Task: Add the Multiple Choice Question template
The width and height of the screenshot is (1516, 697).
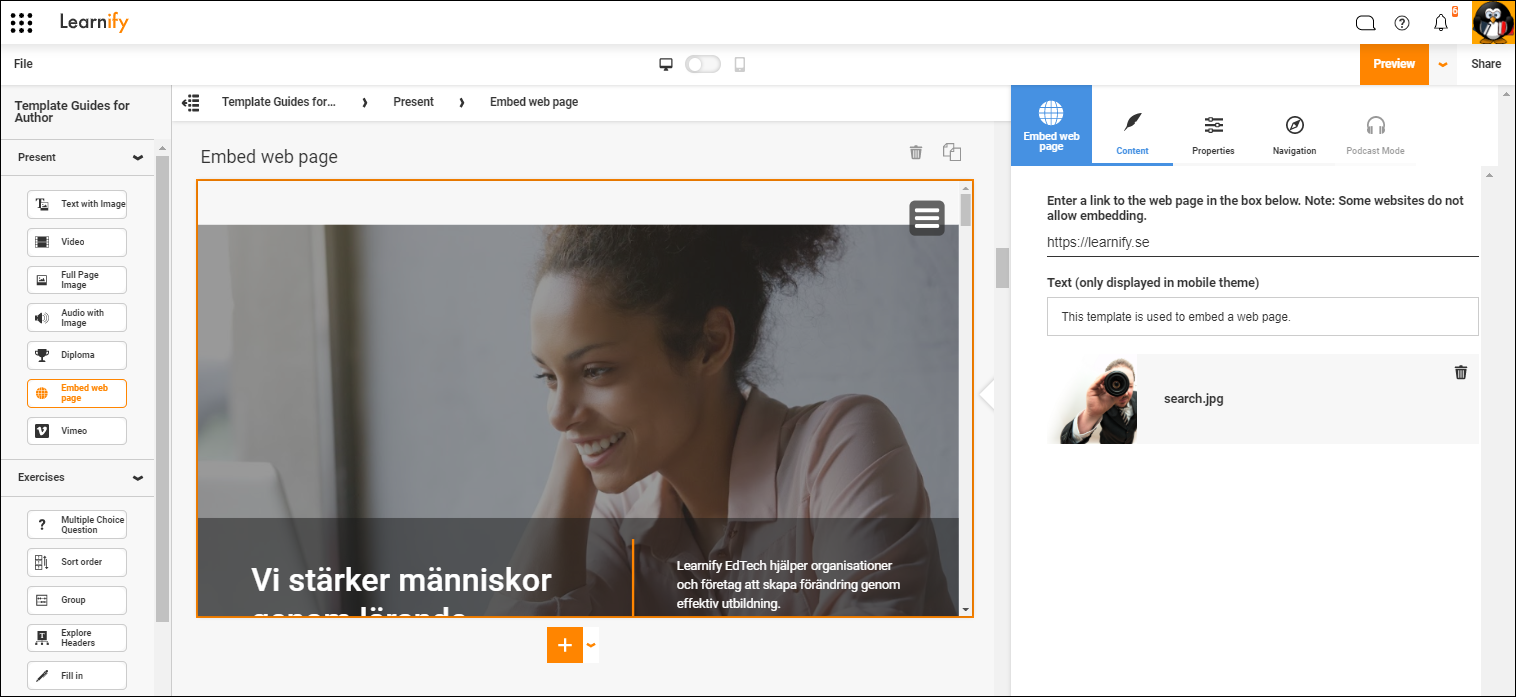Action: (x=77, y=525)
